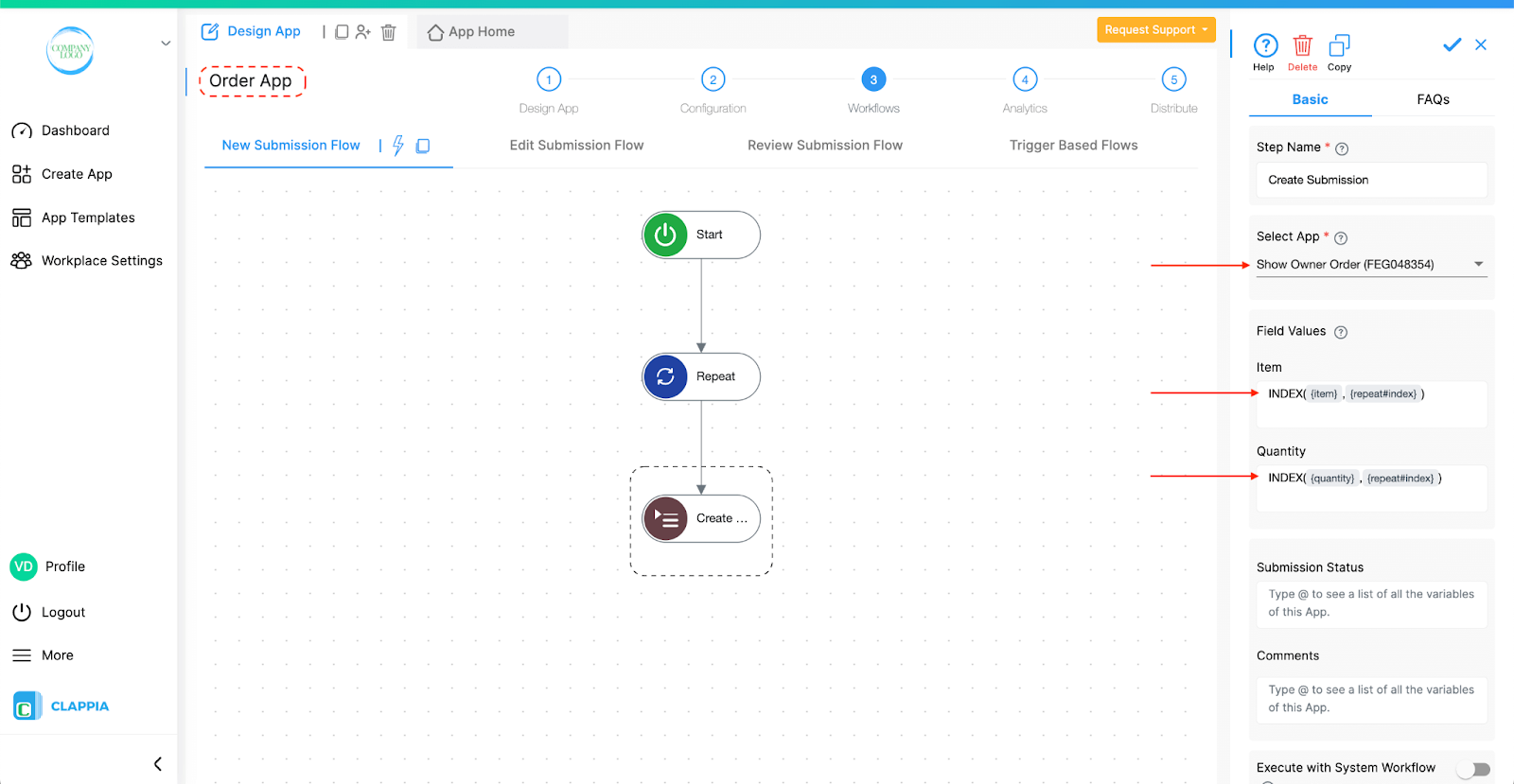This screenshot has width=1514, height=784.
Task: Go to step 4 Analytics
Action: pyautogui.click(x=1025, y=79)
